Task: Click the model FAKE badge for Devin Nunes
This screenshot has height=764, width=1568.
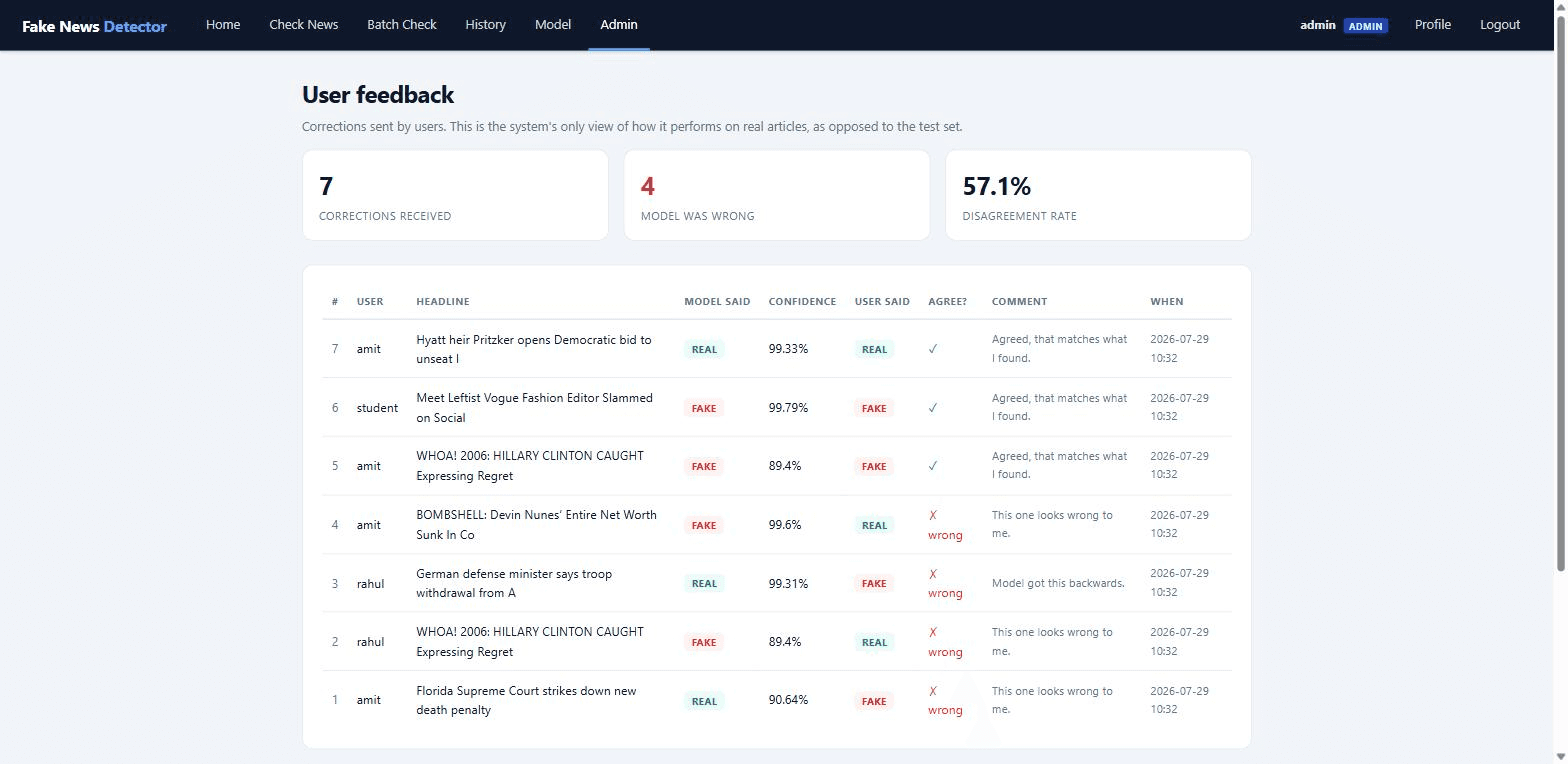Action: [703, 525]
